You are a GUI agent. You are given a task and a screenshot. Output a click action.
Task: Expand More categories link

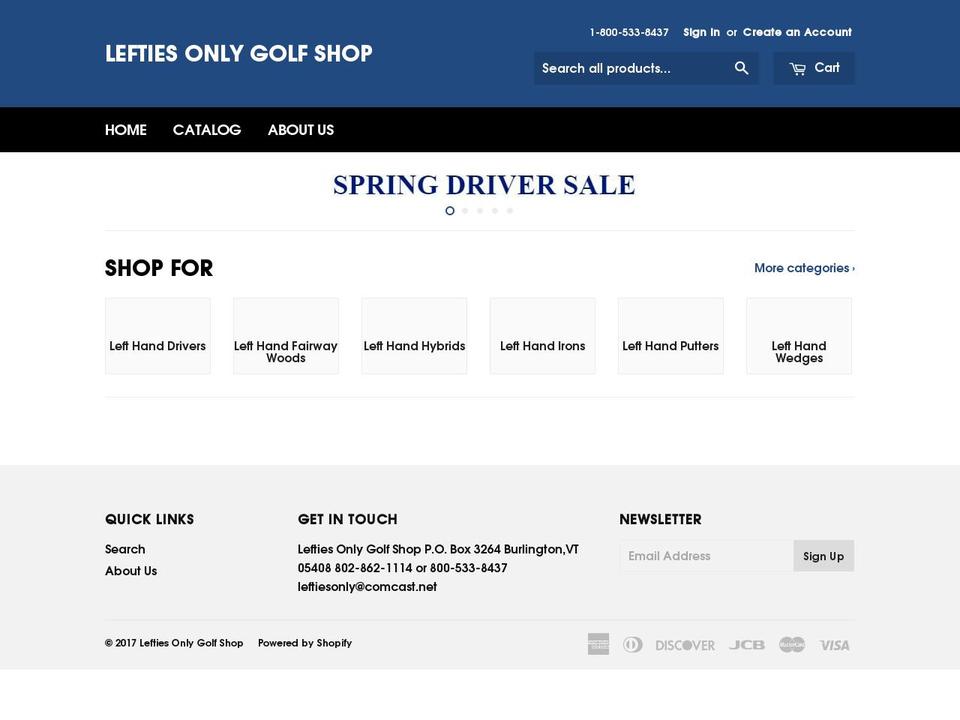(x=803, y=267)
